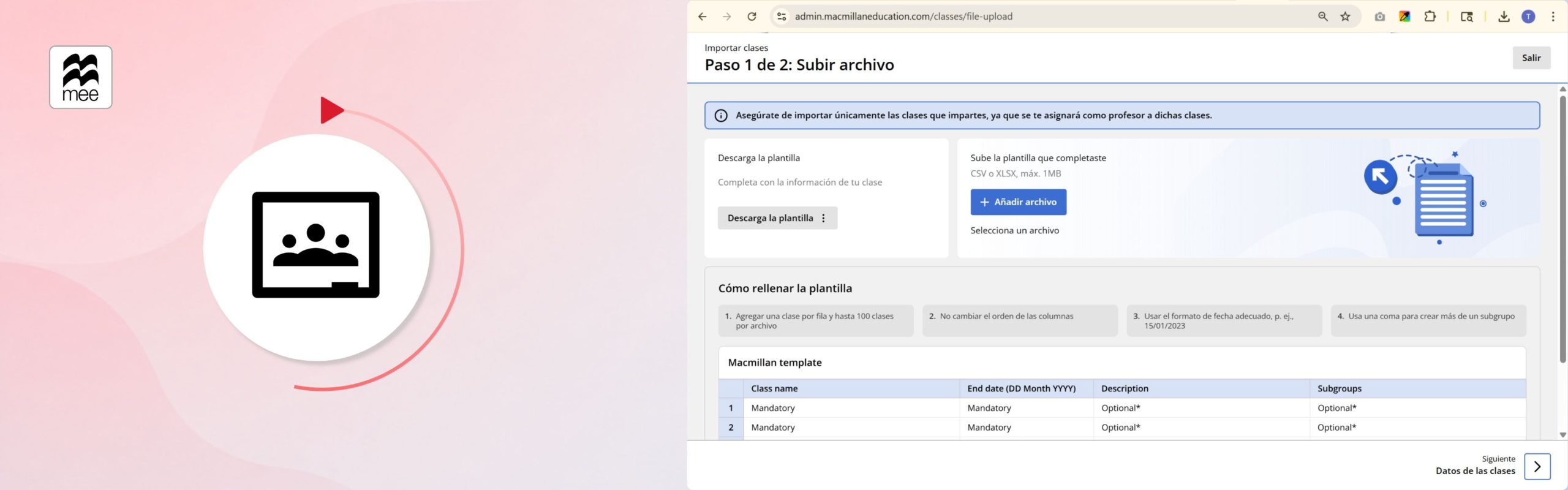The image size is (1568, 490).
Task: Select row 1 number in template table
Action: tap(731, 408)
